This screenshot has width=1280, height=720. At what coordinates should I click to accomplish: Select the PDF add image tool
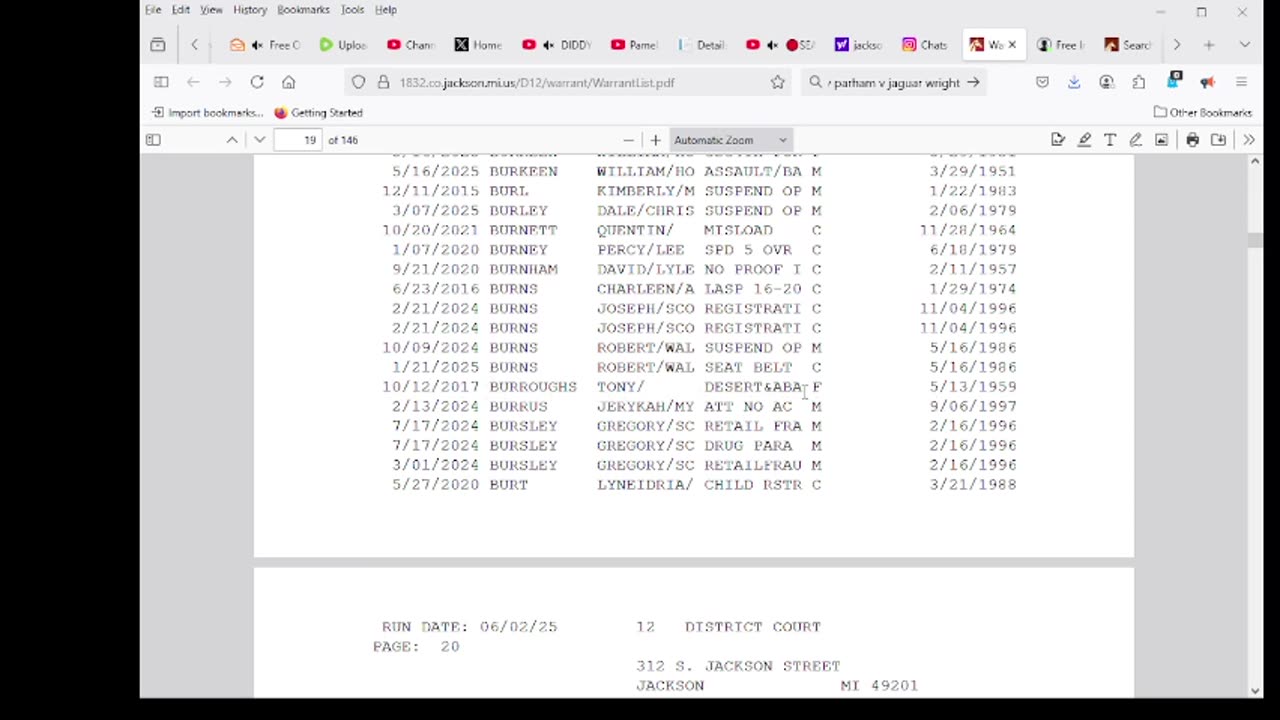pyautogui.click(x=1161, y=140)
